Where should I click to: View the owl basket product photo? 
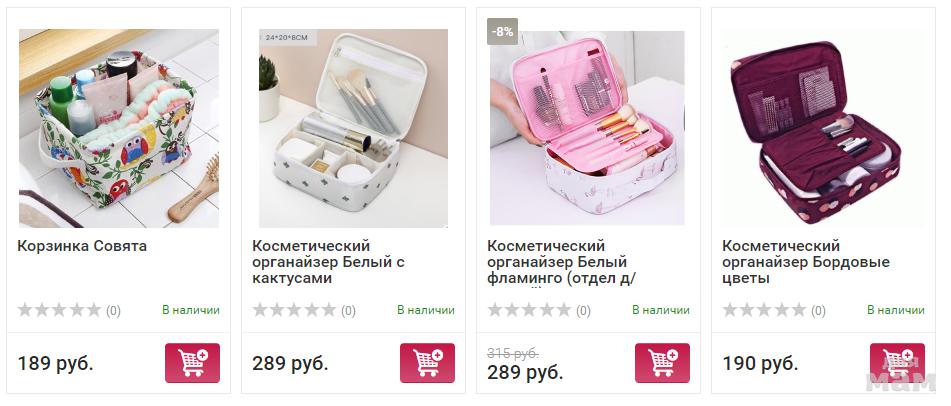tap(119, 128)
